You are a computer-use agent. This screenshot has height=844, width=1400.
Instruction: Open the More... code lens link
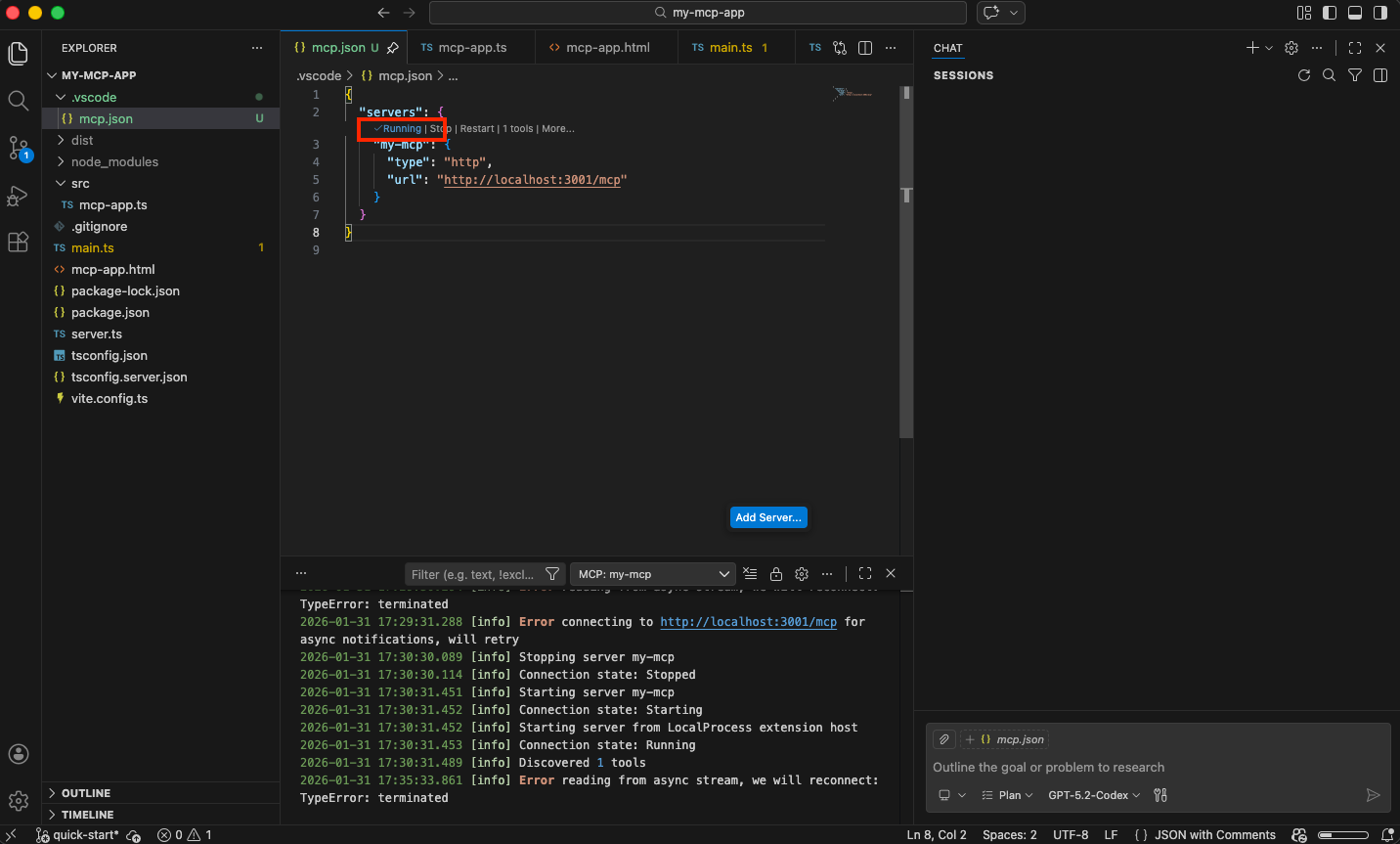[x=558, y=128]
